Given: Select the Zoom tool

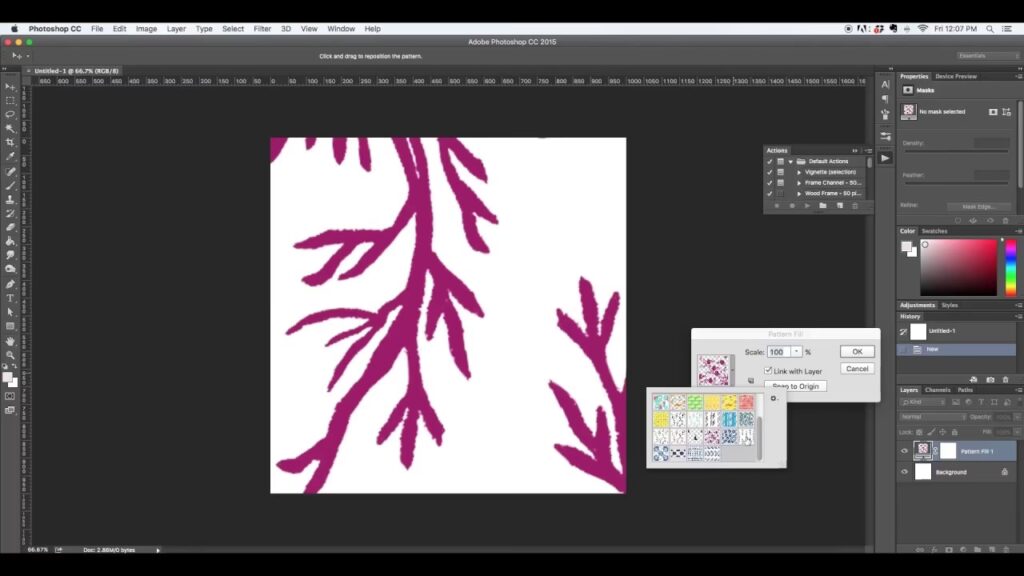Looking at the screenshot, I should pos(10,355).
